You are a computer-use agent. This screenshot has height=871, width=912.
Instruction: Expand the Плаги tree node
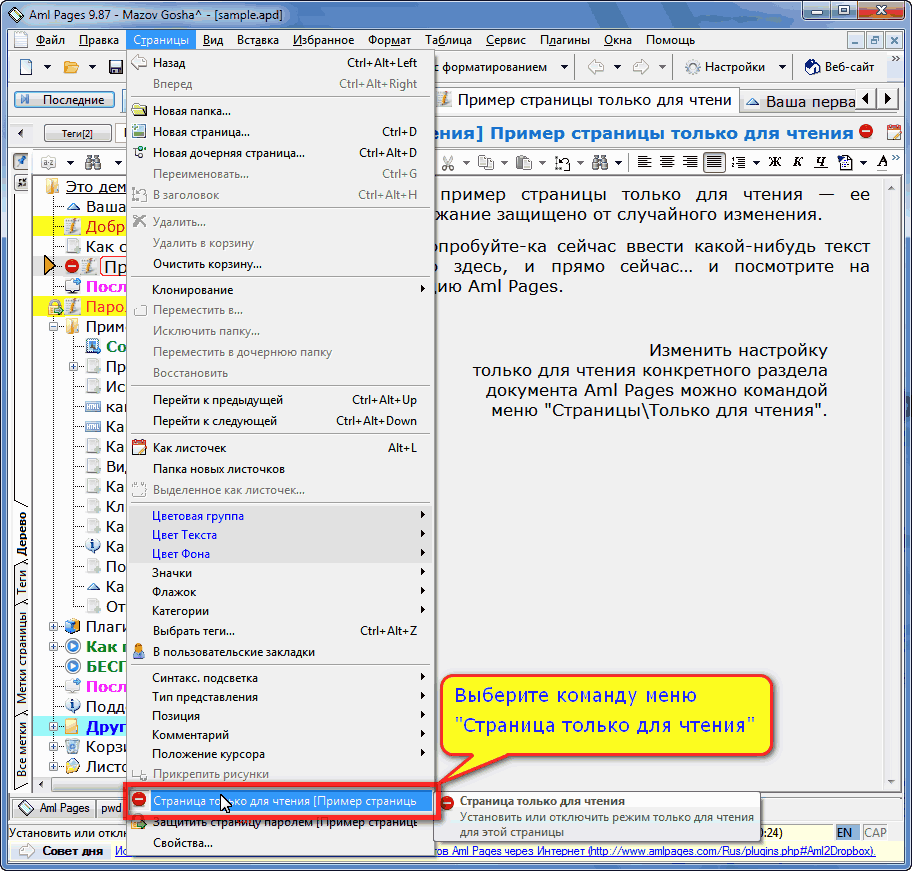click(x=54, y=627)
